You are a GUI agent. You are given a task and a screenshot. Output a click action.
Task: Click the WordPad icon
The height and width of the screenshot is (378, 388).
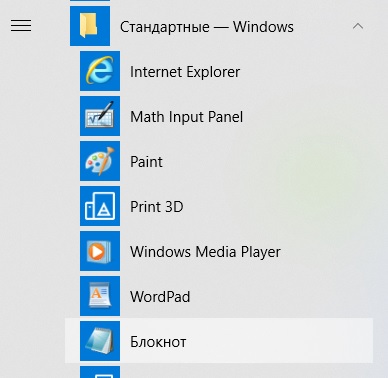coord(100,296)
